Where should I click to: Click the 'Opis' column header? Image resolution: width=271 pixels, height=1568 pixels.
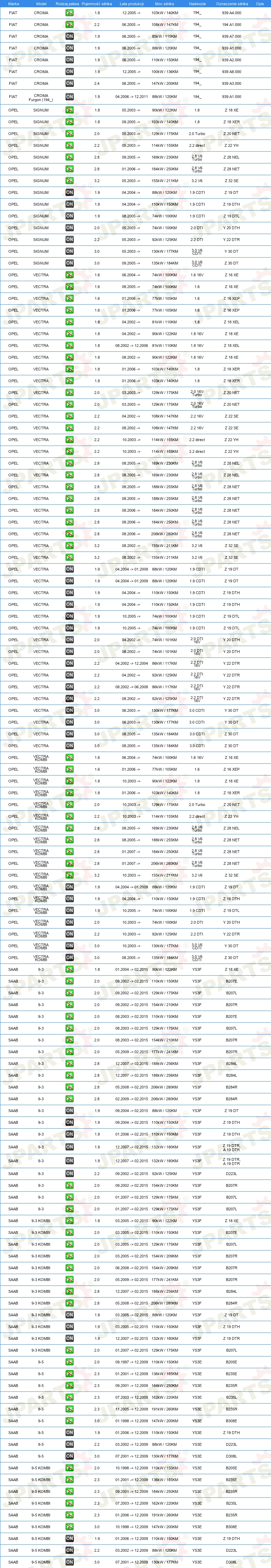[260, 4]
